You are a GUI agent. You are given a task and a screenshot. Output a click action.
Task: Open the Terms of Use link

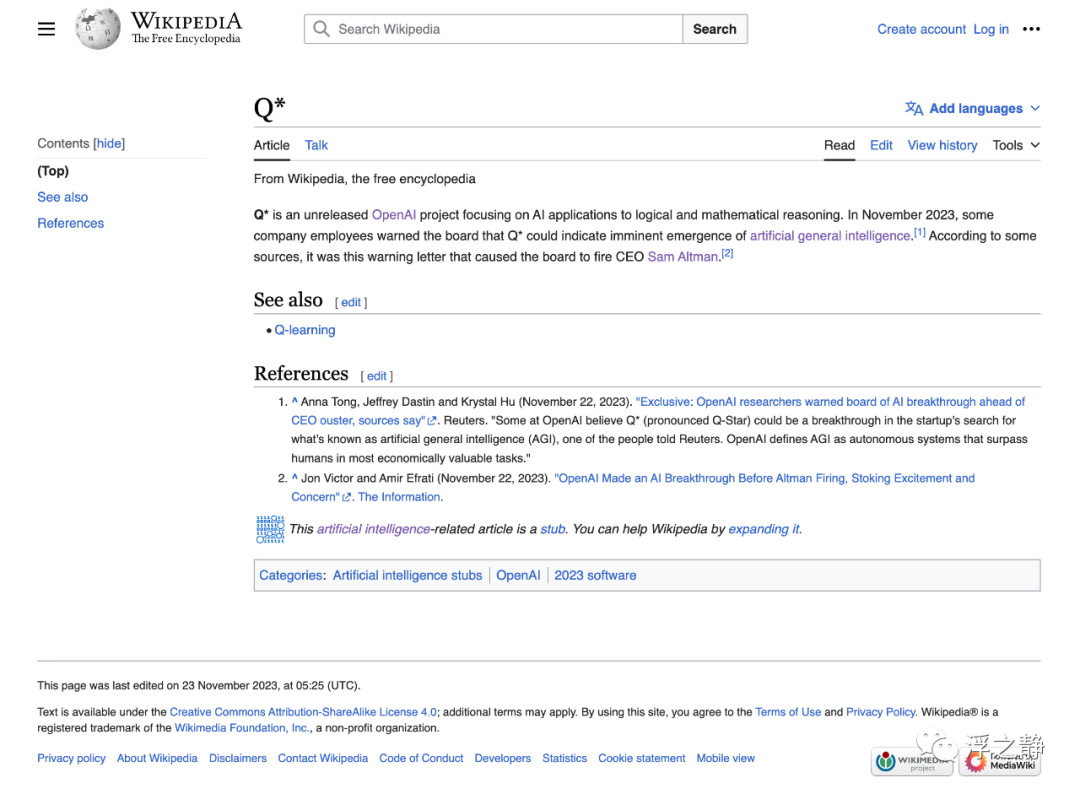coord(788,711)
